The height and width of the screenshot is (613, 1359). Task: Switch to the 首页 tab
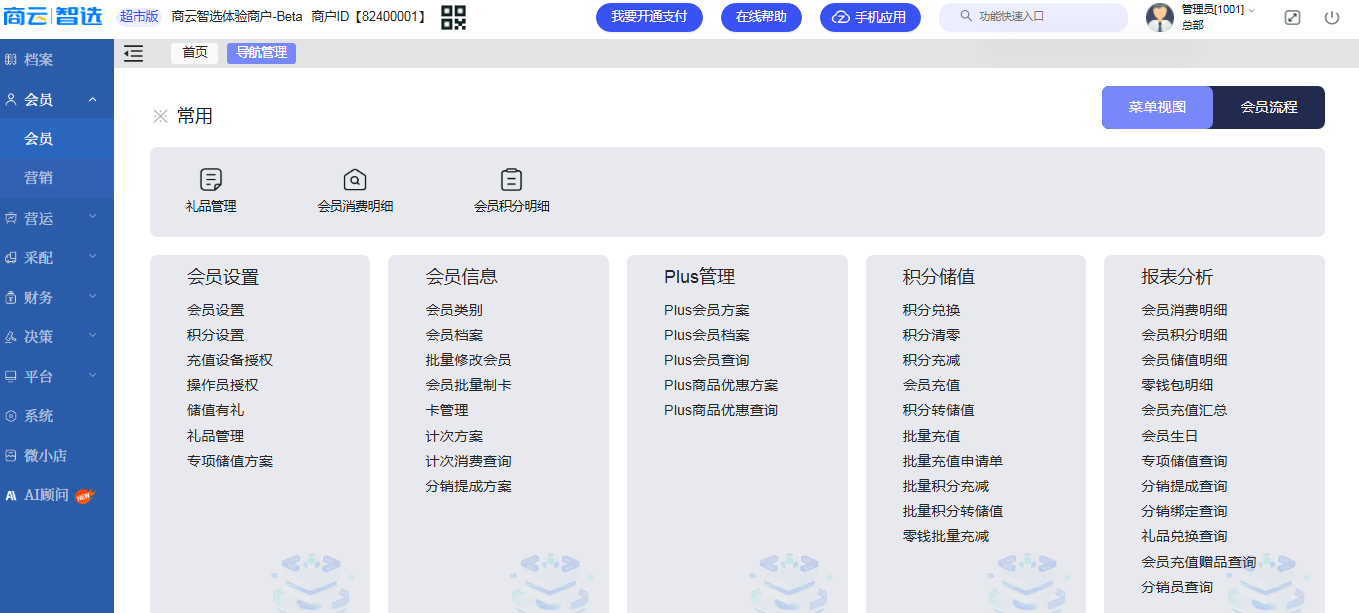tap(195, 53)
